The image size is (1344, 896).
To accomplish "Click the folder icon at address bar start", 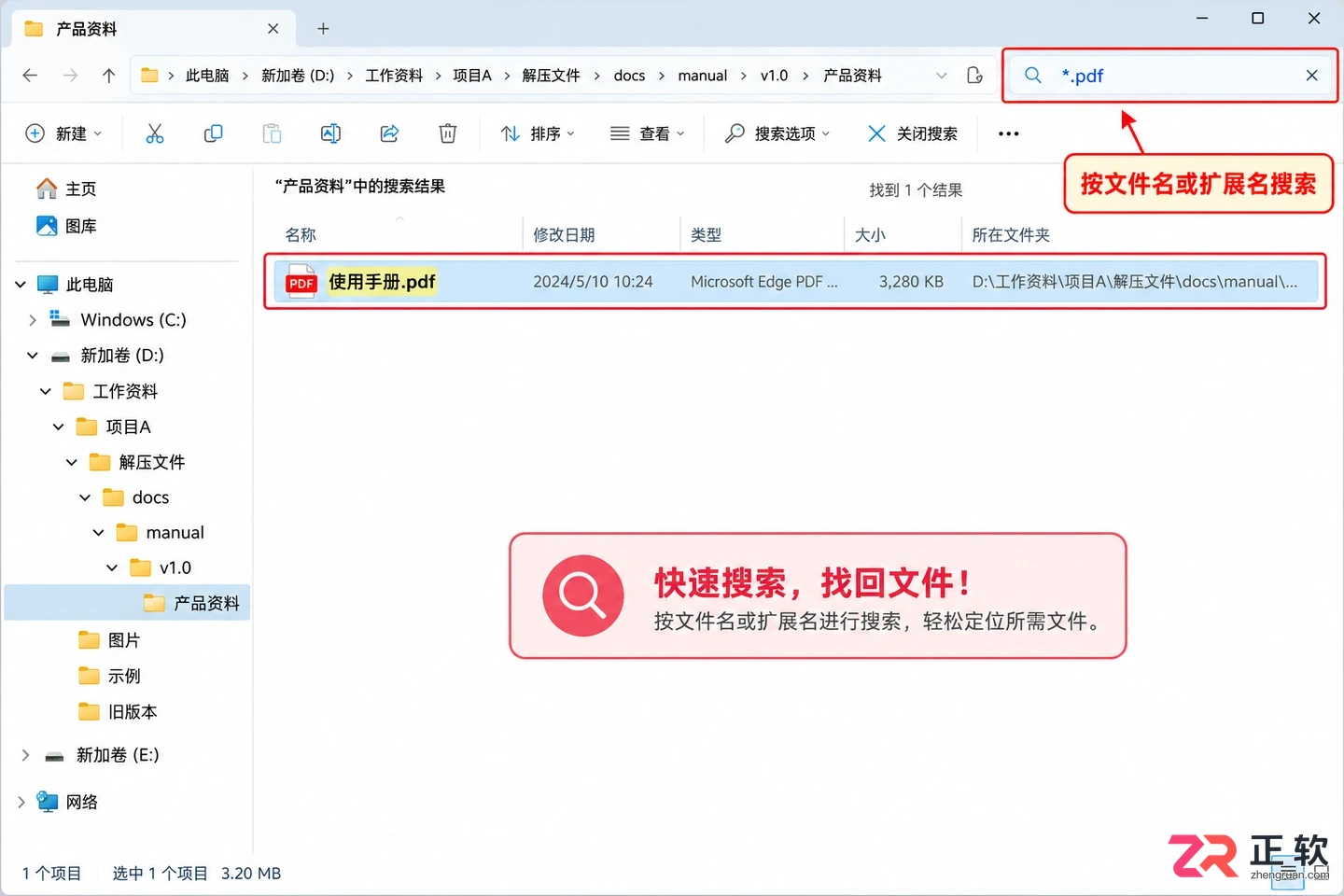I will point(149,76).
